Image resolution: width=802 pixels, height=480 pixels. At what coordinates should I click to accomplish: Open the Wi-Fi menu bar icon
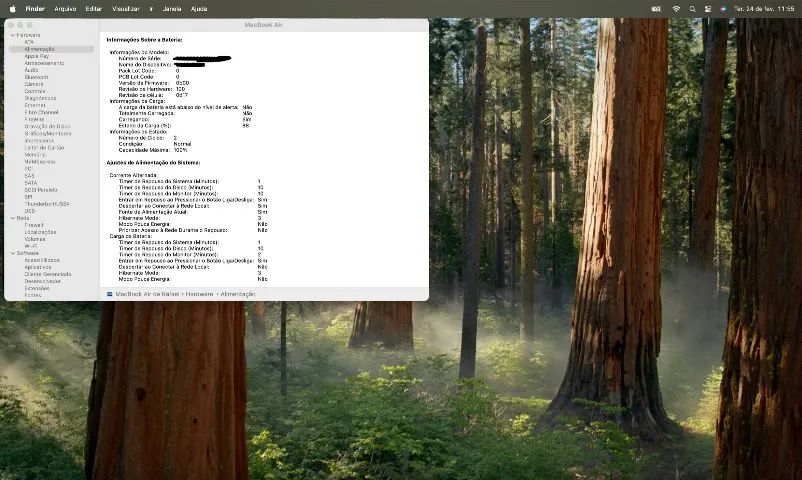pos(676,9)
